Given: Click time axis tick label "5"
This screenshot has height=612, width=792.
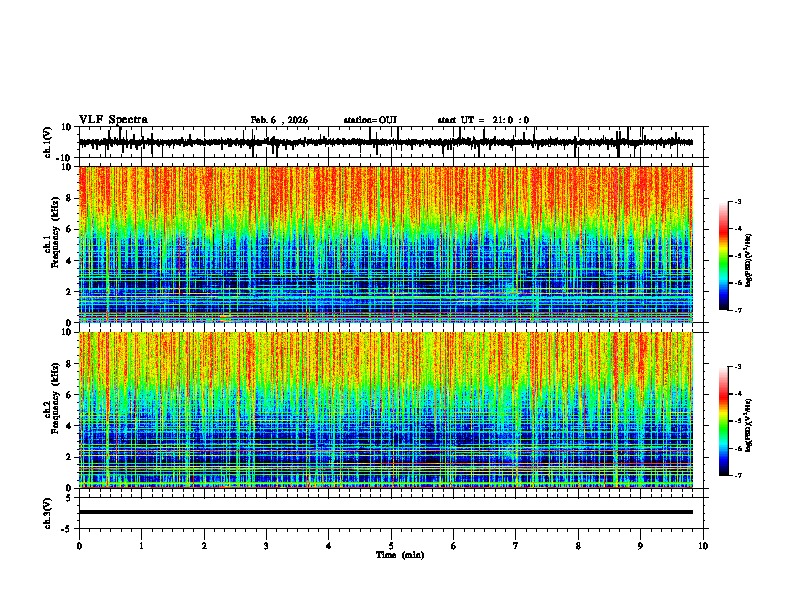Looking at the screenshot, I should [391, 546].
